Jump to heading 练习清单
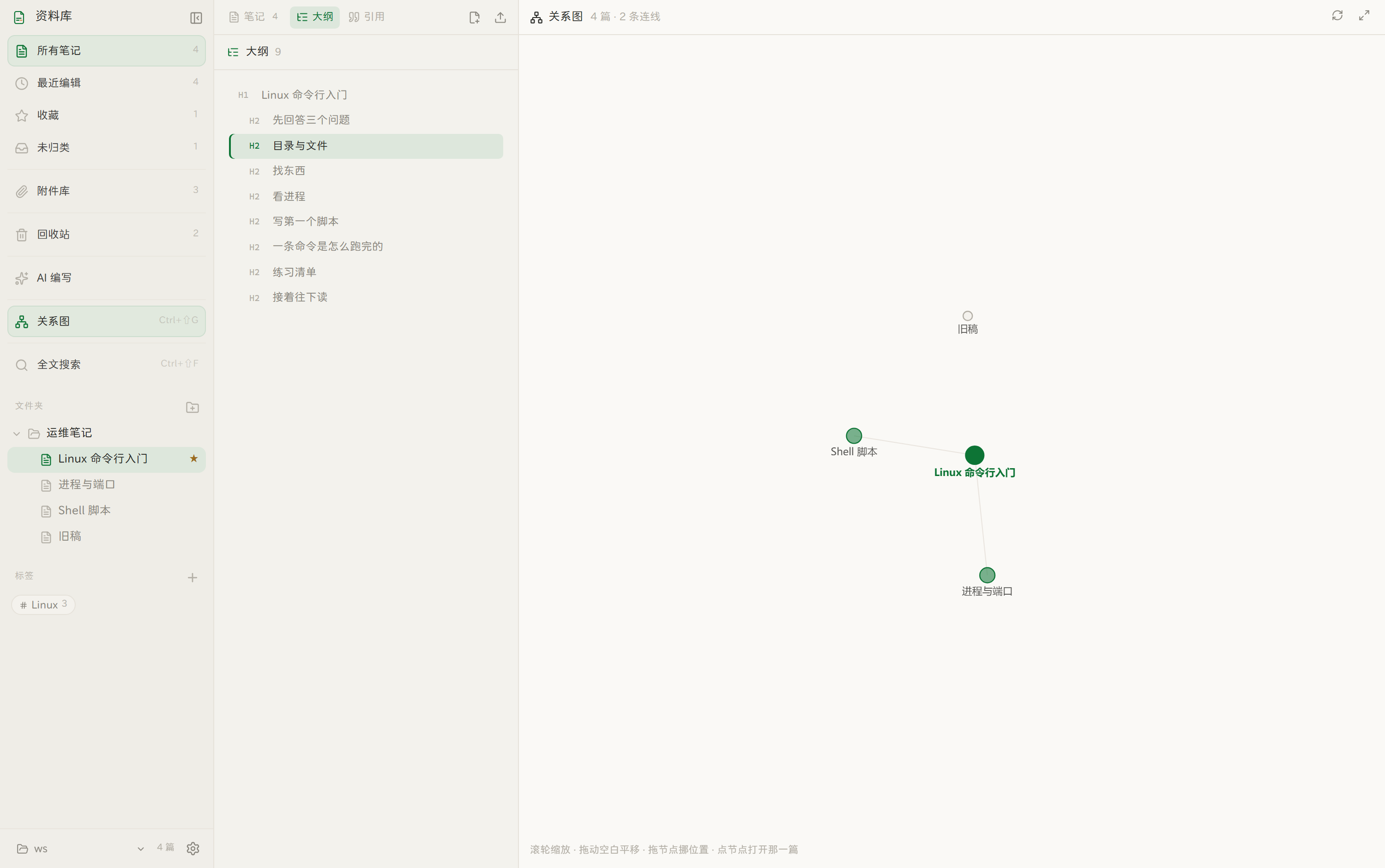Viewport: 1385px width, 868px height. coord(366,272)
